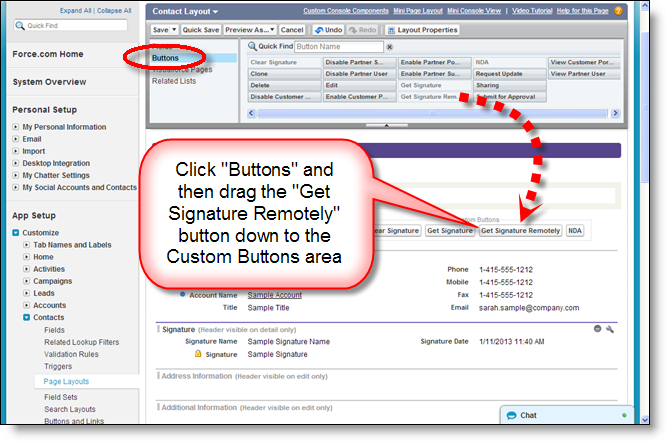
Task: Select Buttons in palette categories
Action: click(x=166, y=59)
